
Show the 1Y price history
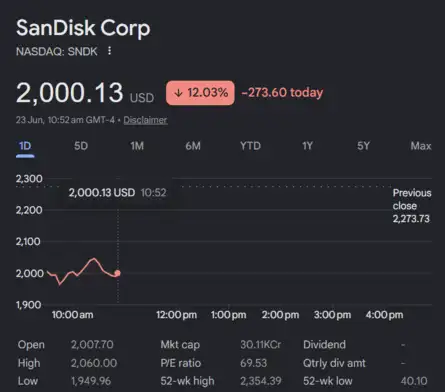click(307, 146)
